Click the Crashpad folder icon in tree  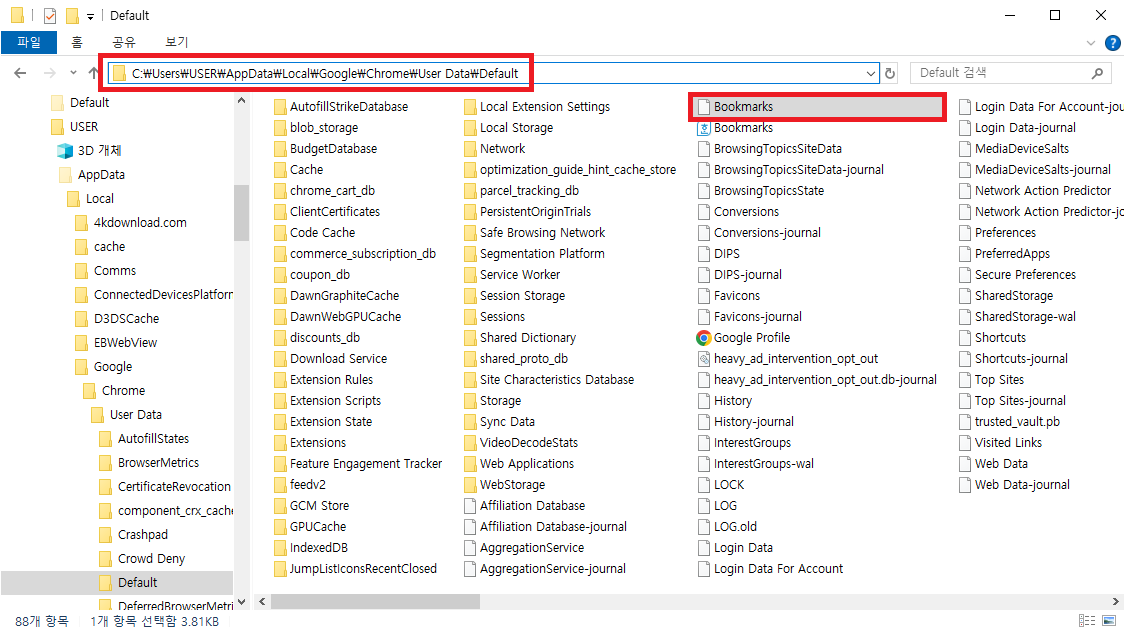(x=105, y=535)
